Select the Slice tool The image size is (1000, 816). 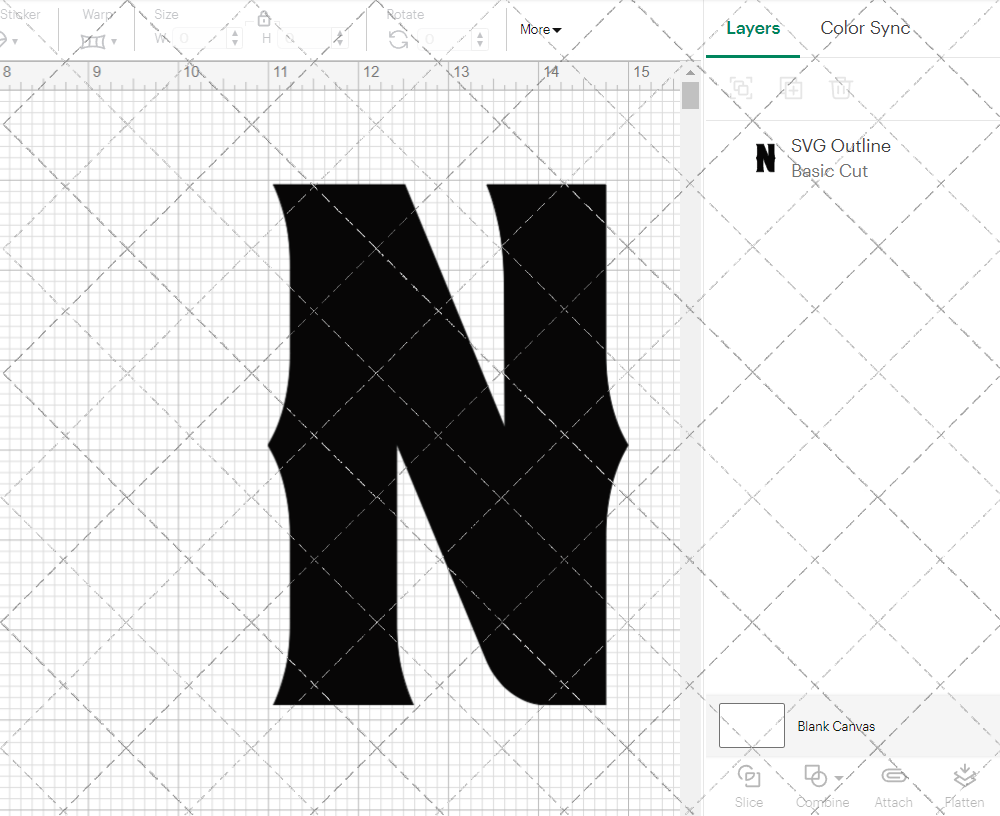(748, 784)
